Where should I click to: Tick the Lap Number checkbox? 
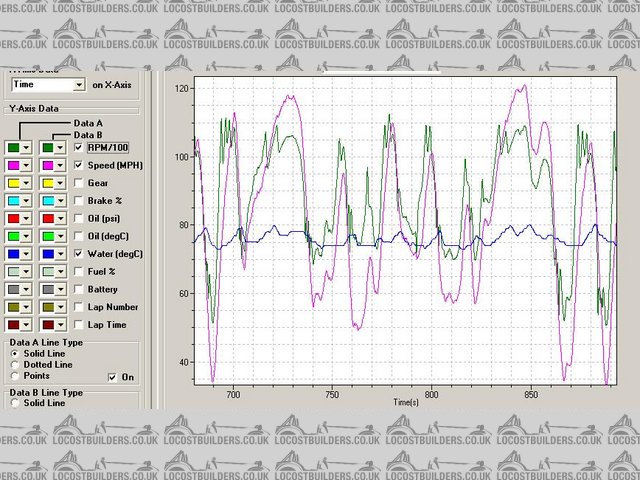[x=79, y=307]
